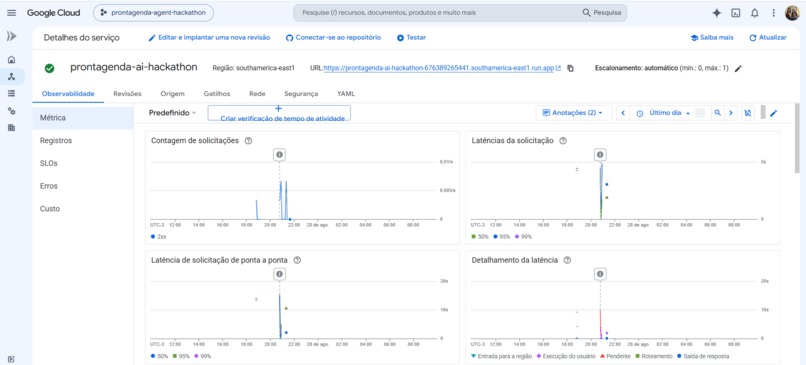Expand the left sidebar with the double-arrow icon

(x=11, y=36)
